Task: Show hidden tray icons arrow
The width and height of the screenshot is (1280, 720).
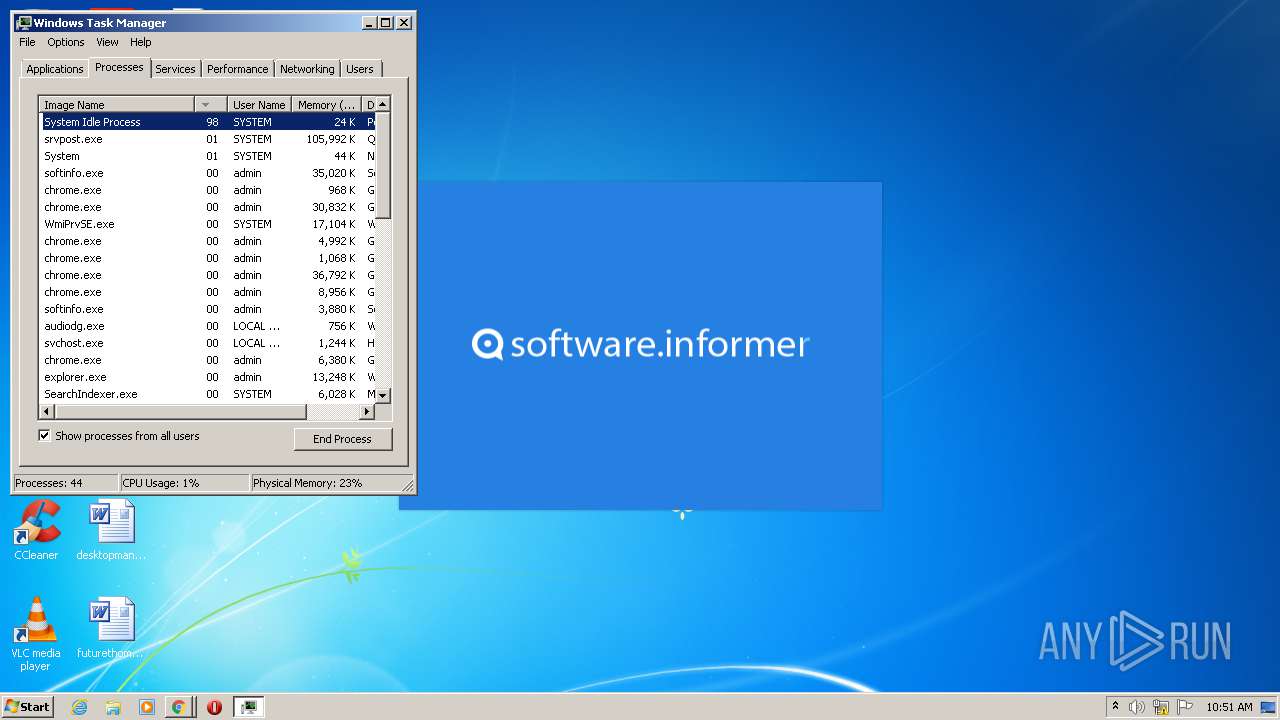Action: [1115, 706]
